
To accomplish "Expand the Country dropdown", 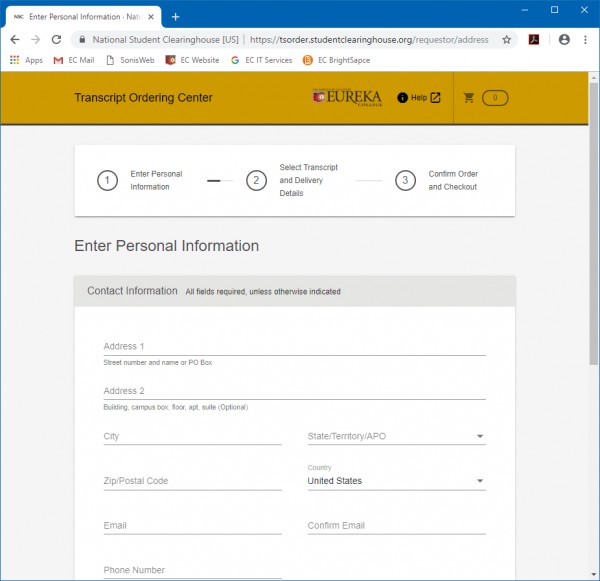I will pyautogui.click(x=396, y=481).
